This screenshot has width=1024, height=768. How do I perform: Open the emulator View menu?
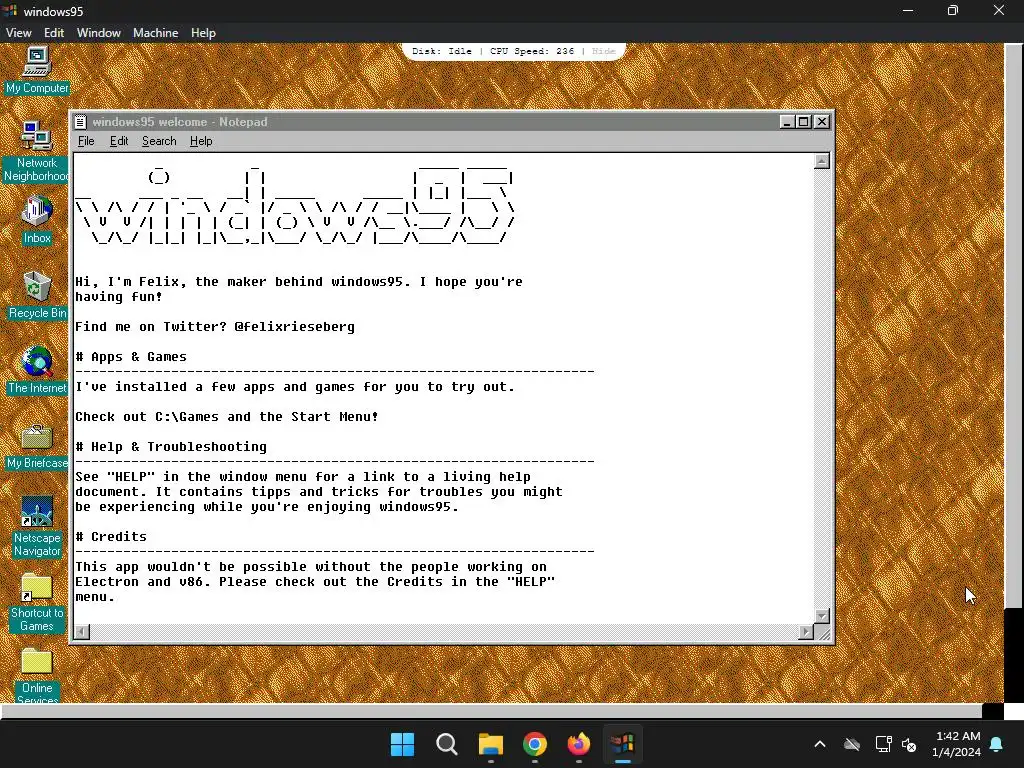point(18,33)
